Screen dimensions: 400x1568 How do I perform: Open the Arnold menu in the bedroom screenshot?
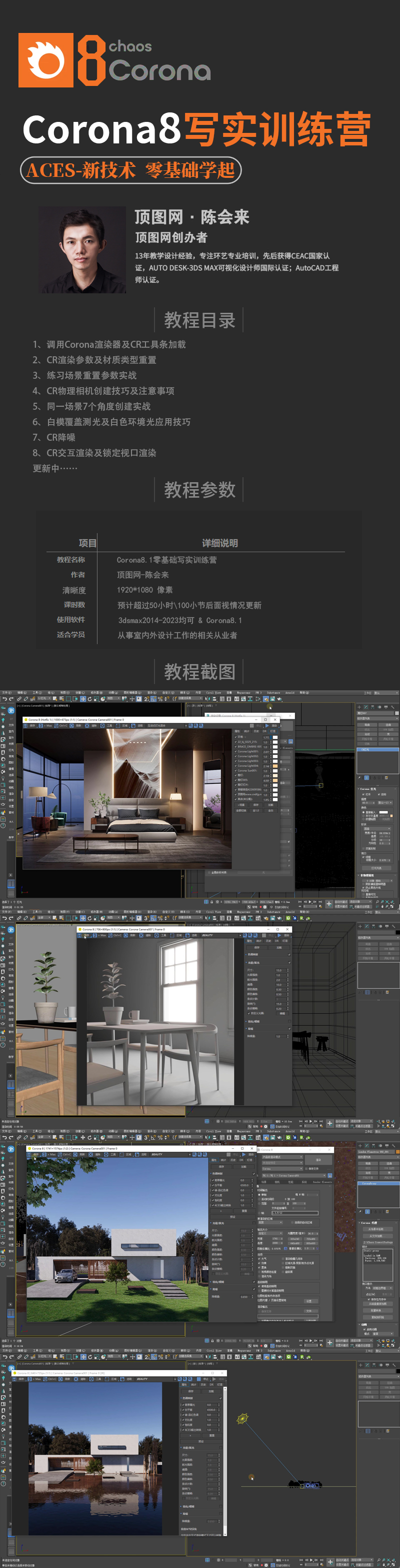pos(290,693)
